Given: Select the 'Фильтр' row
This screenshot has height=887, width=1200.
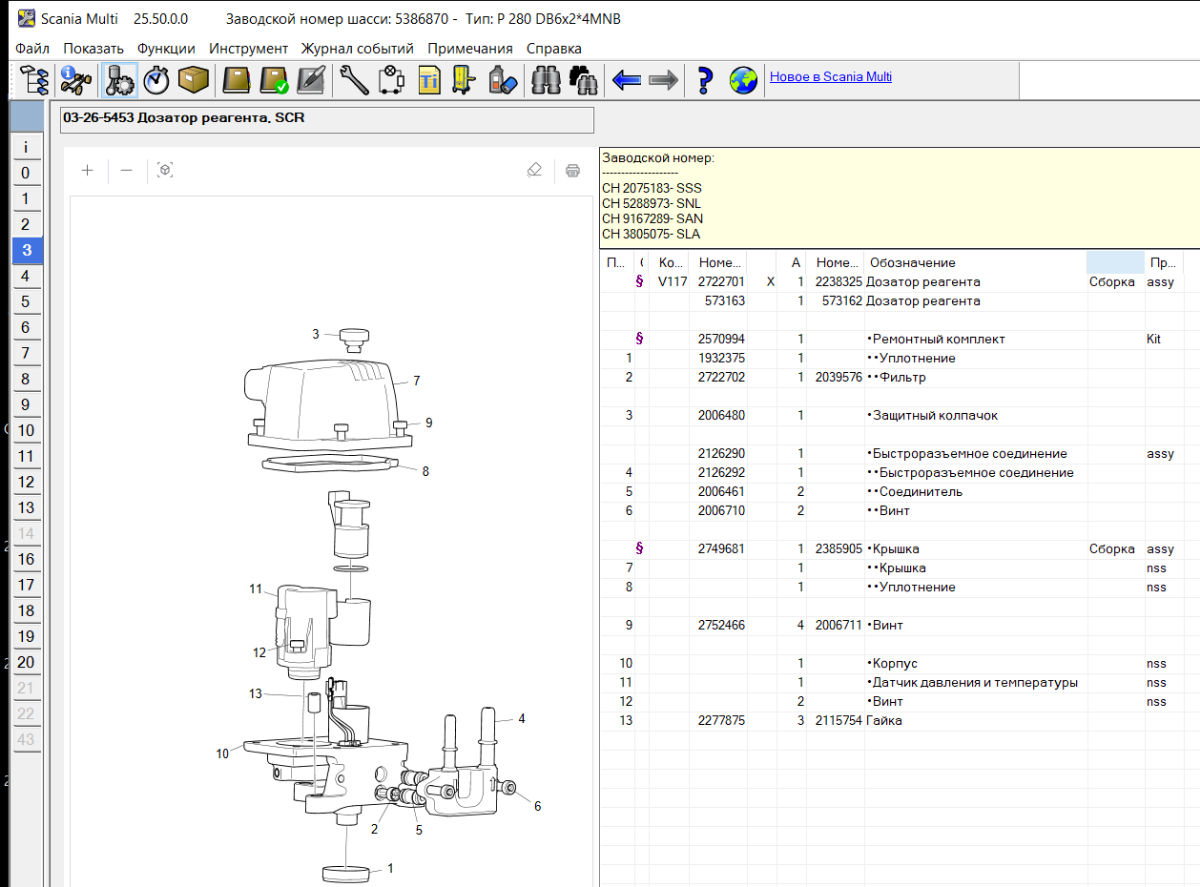Looking at the screenshot, I should point(899,377).
